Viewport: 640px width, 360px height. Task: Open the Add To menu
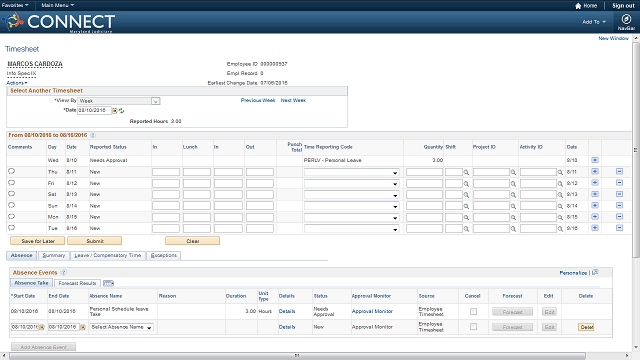click(594, 22)
